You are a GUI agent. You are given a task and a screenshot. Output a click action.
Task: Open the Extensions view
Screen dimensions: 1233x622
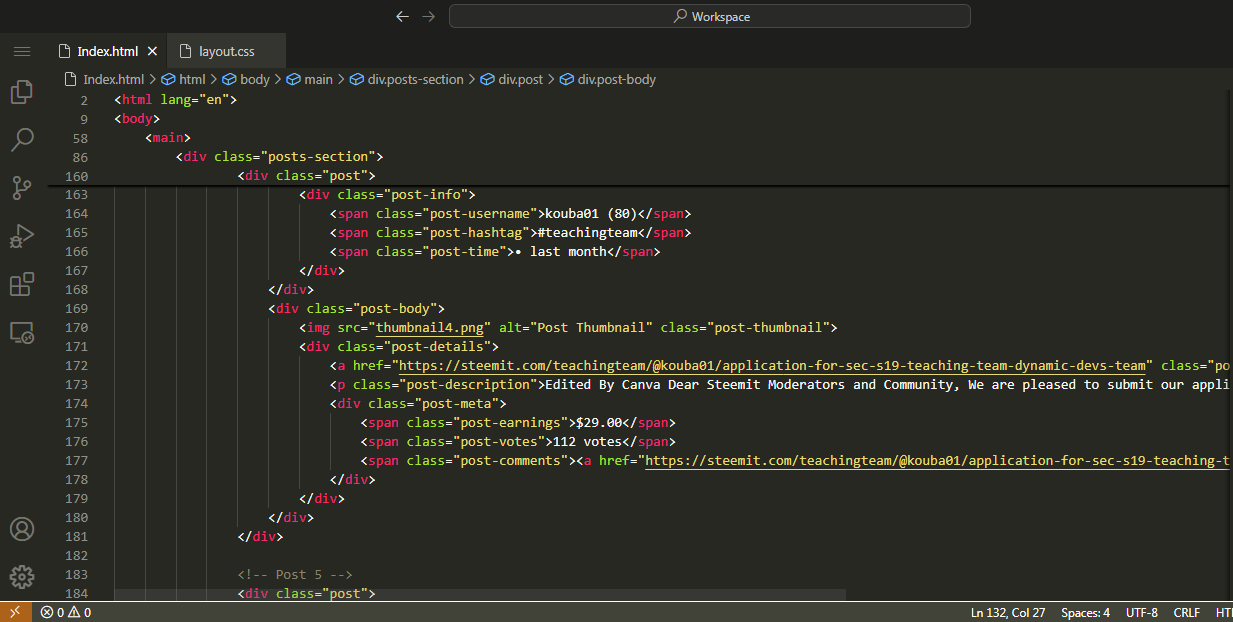click(22, 284)
